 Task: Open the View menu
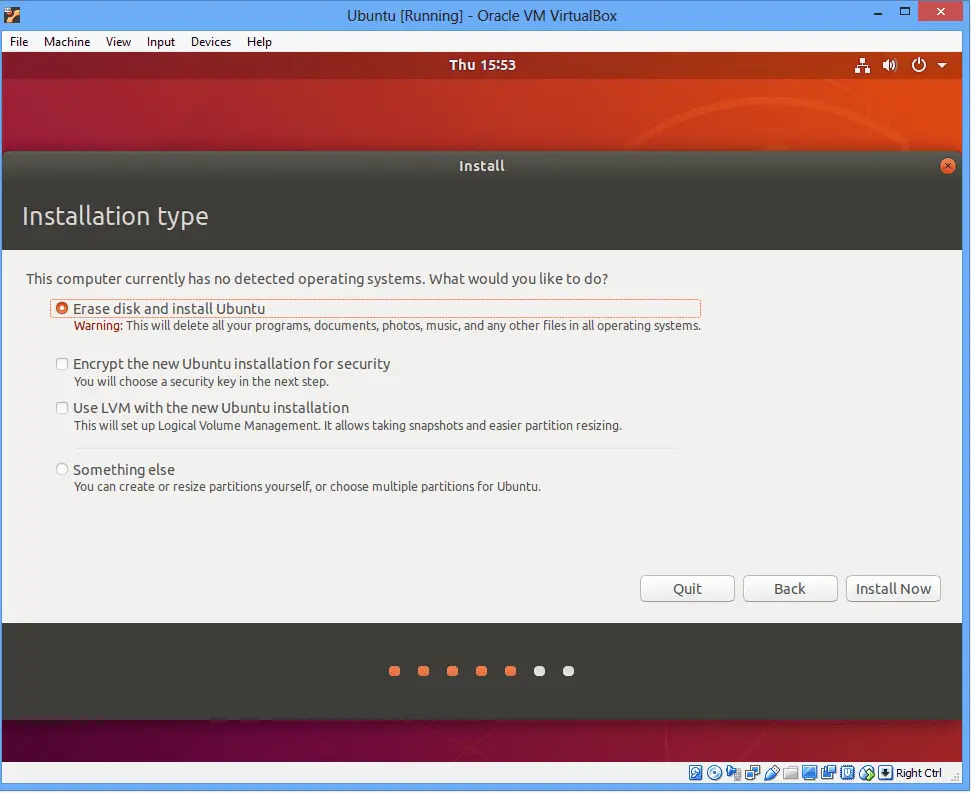(118, 41)
